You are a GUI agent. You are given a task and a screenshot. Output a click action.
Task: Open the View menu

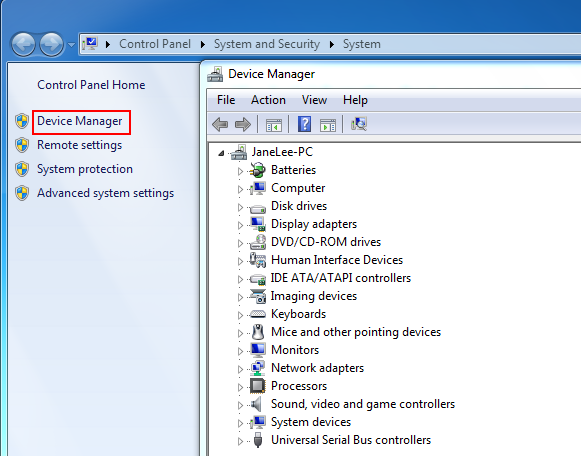point(314,100)
